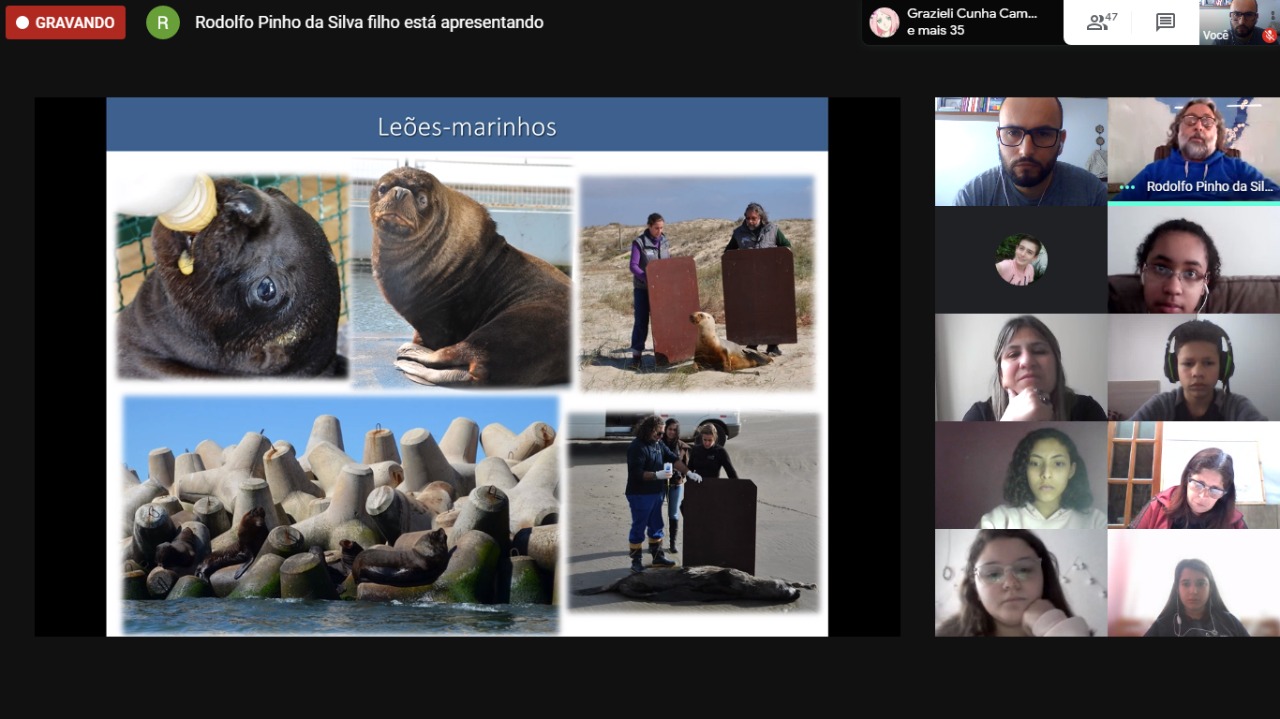Screen dimensions: 1280x719
Task: Click the green 'R' presenter avatar
Action: [163, 22]
